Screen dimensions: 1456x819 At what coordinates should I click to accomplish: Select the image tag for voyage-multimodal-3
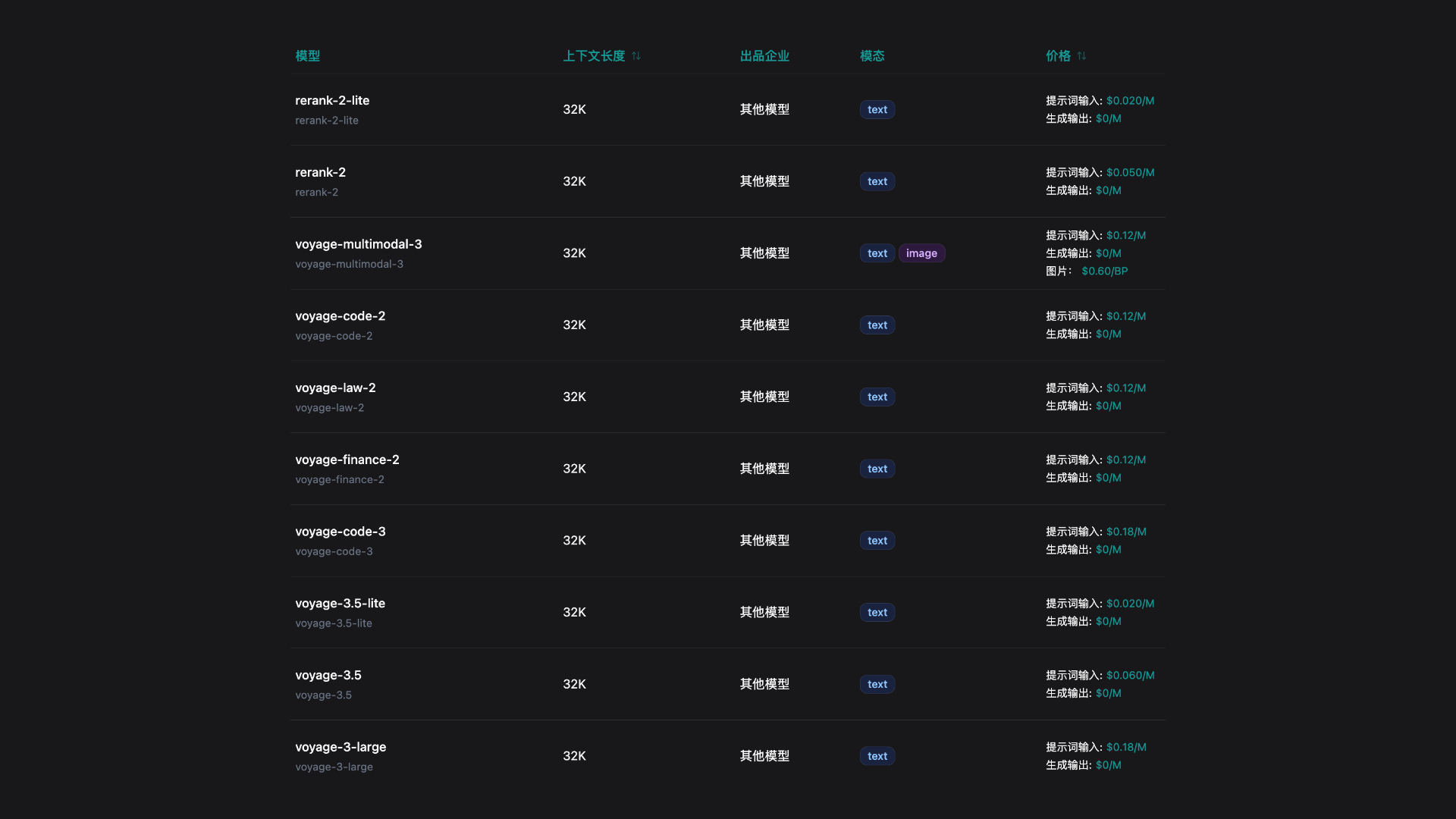[921, 253]
